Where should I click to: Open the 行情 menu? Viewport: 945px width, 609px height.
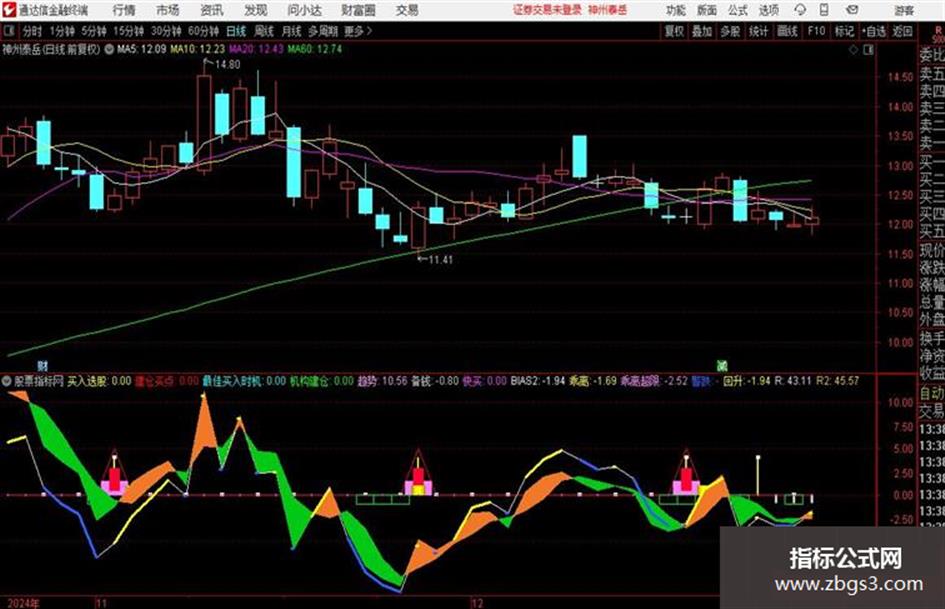tap(124, 10)
